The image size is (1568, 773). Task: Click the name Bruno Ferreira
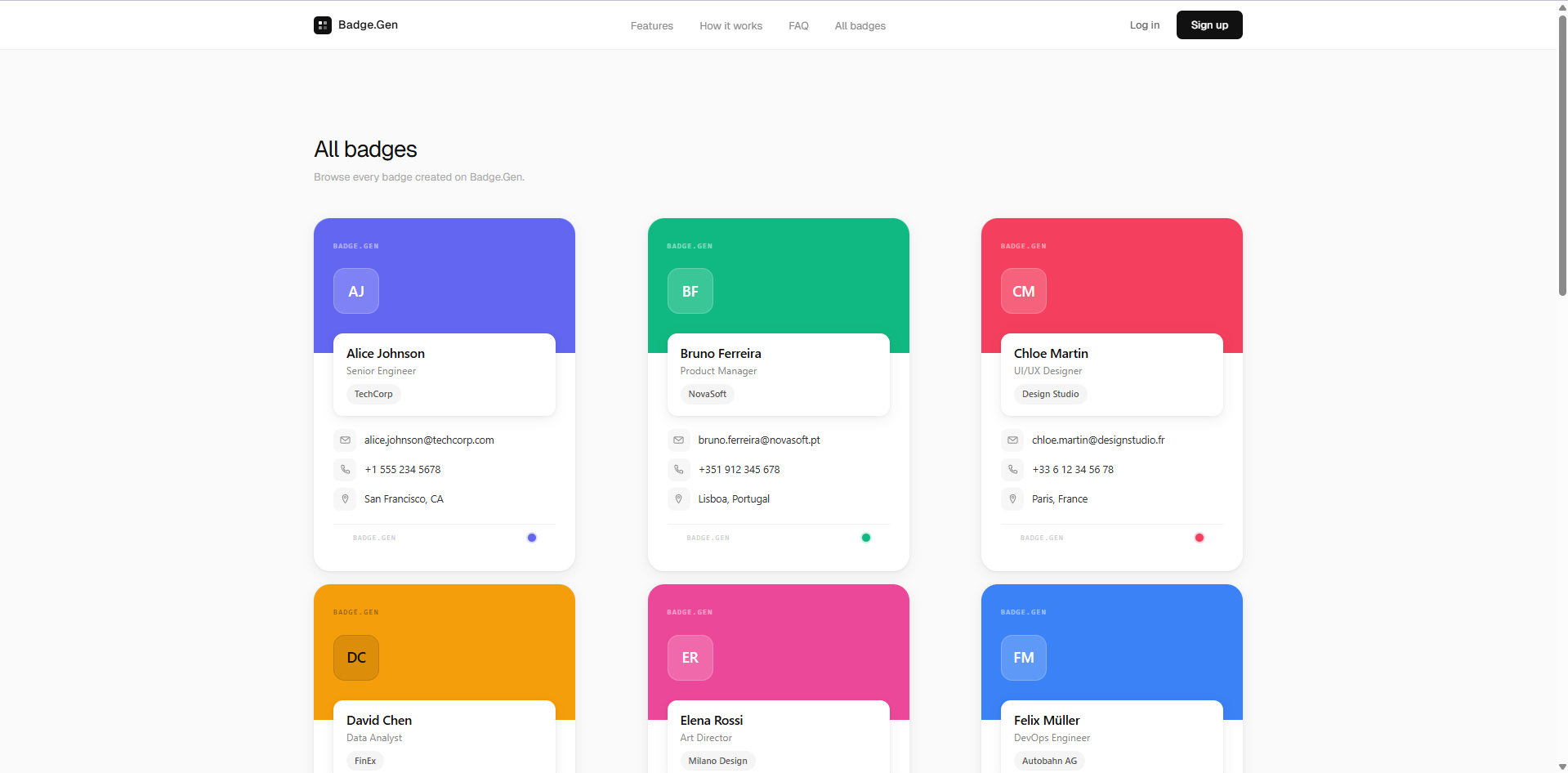click(x=721, y=354)
